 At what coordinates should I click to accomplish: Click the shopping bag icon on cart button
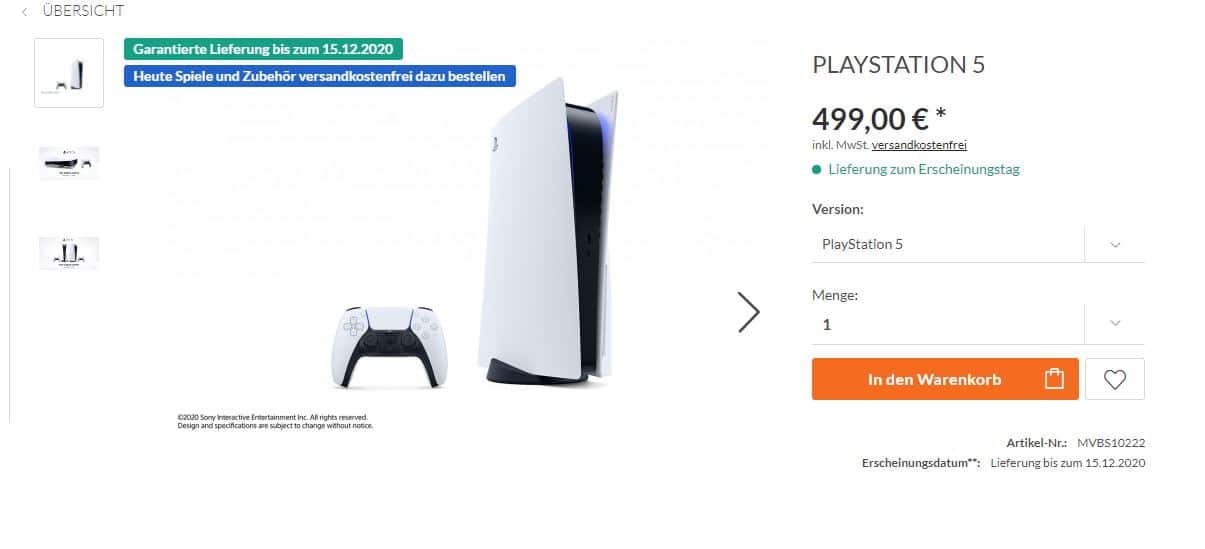[1053, 379]
